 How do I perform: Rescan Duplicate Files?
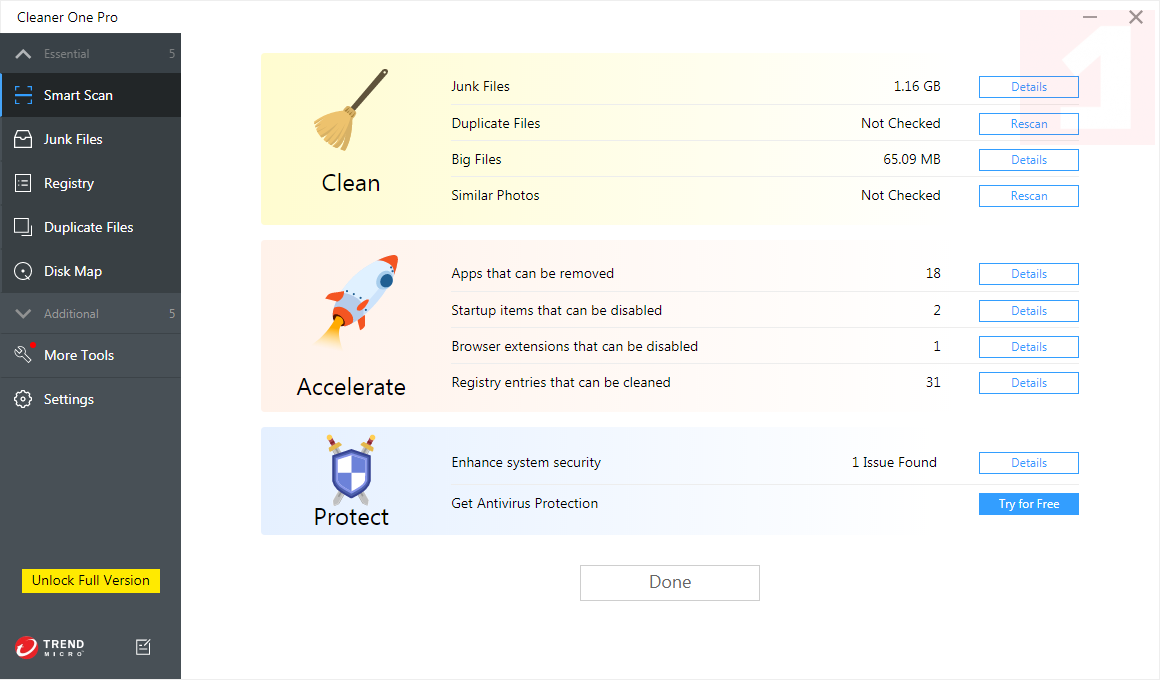click(1028, 124)
